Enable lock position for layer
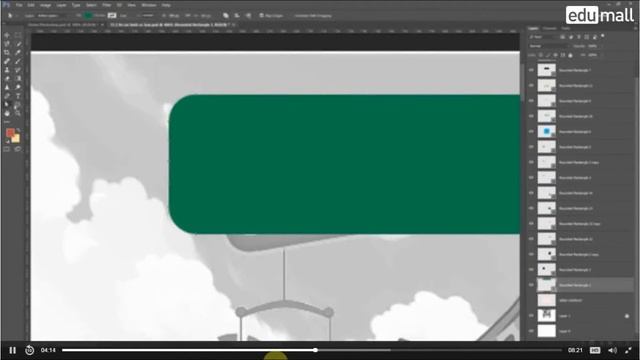Viewport: 640px width, 360px height. coord(556,55)
